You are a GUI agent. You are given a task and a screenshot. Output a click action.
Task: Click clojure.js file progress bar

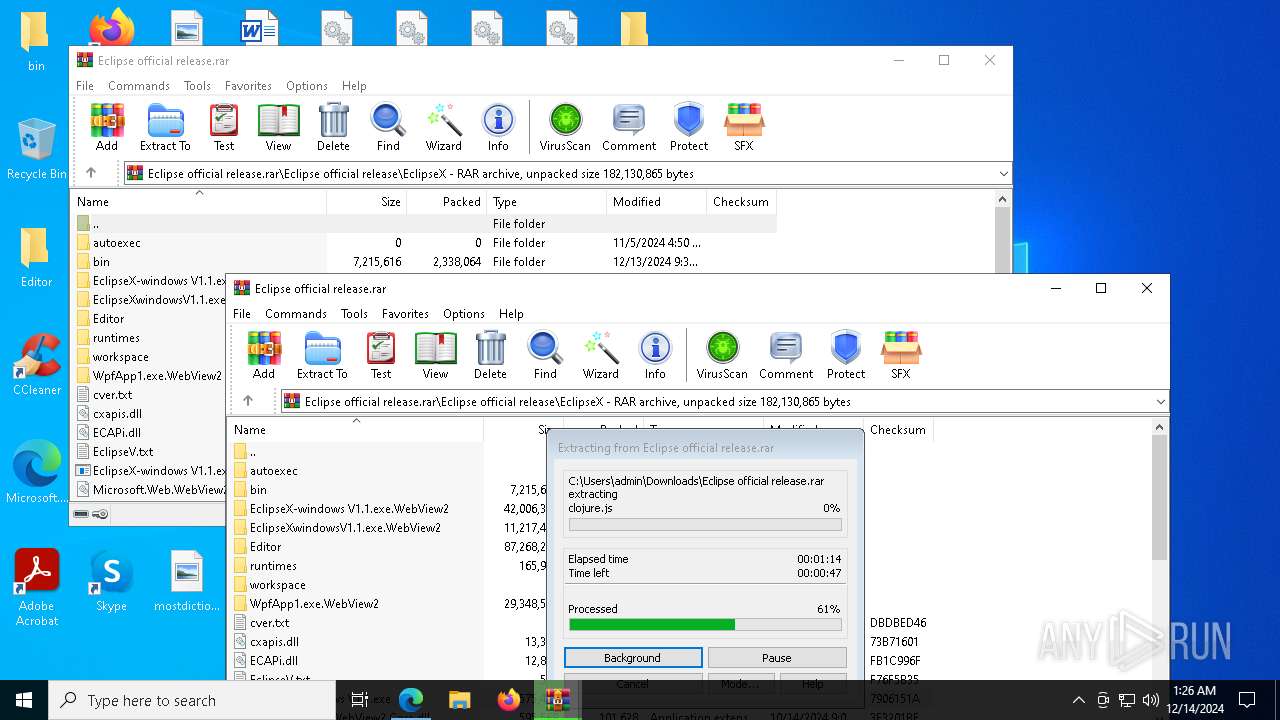(705, 524)
